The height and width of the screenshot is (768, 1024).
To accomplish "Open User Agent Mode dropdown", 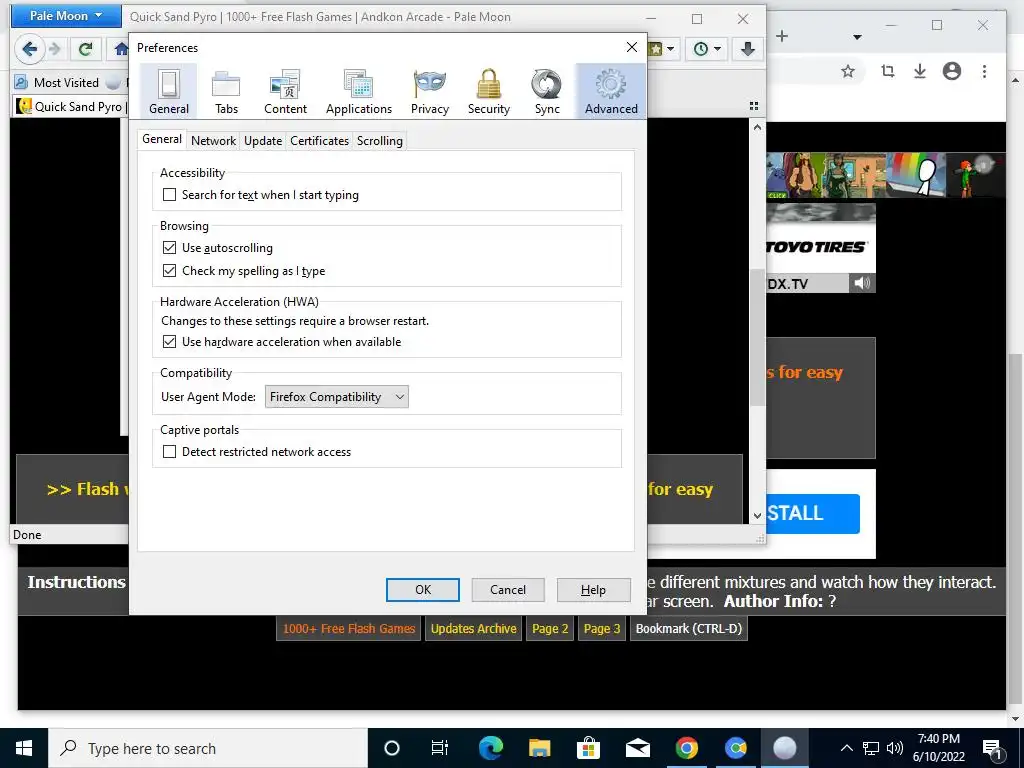I will coord(336,396).
